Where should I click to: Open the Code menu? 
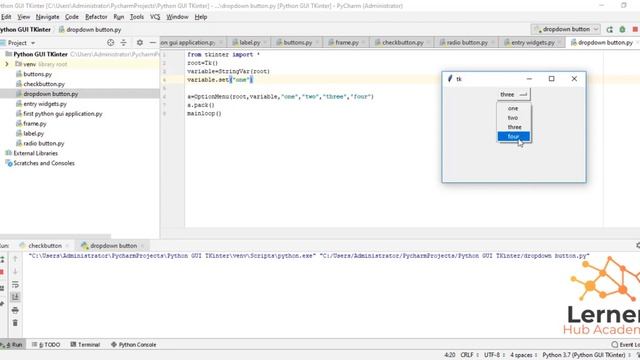click(72, 17)
